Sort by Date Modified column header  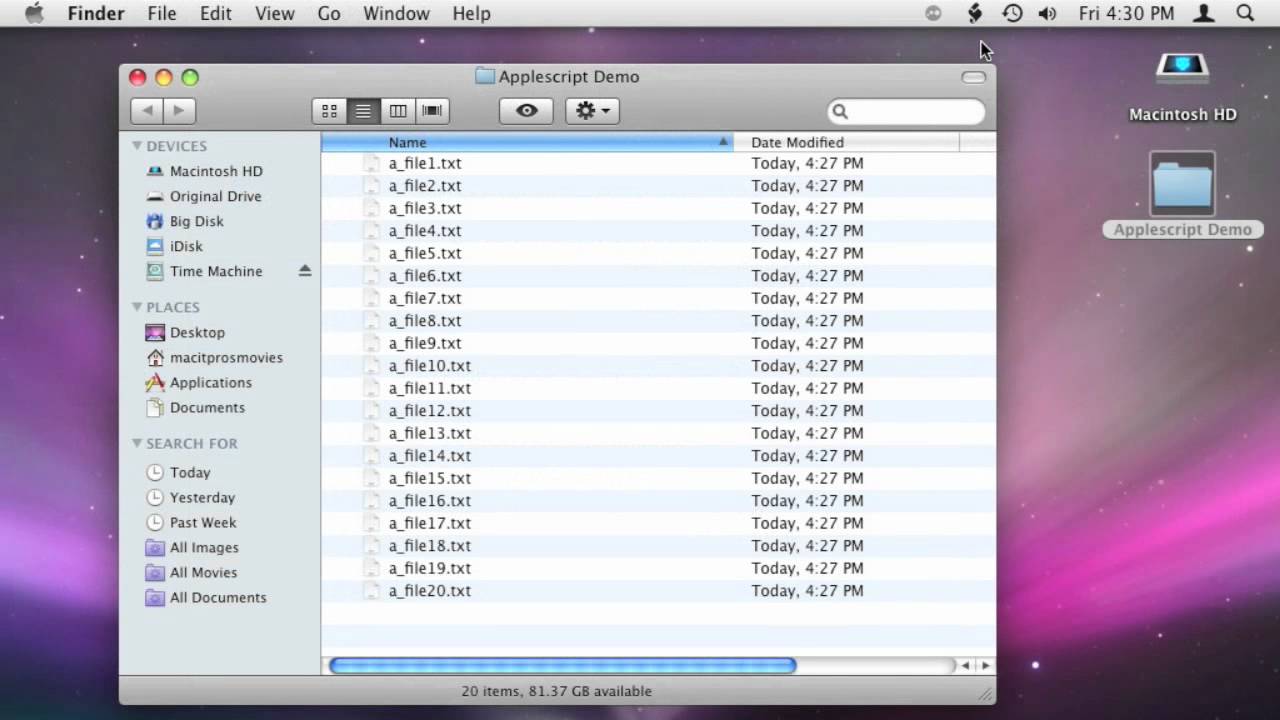pos(846,142)
